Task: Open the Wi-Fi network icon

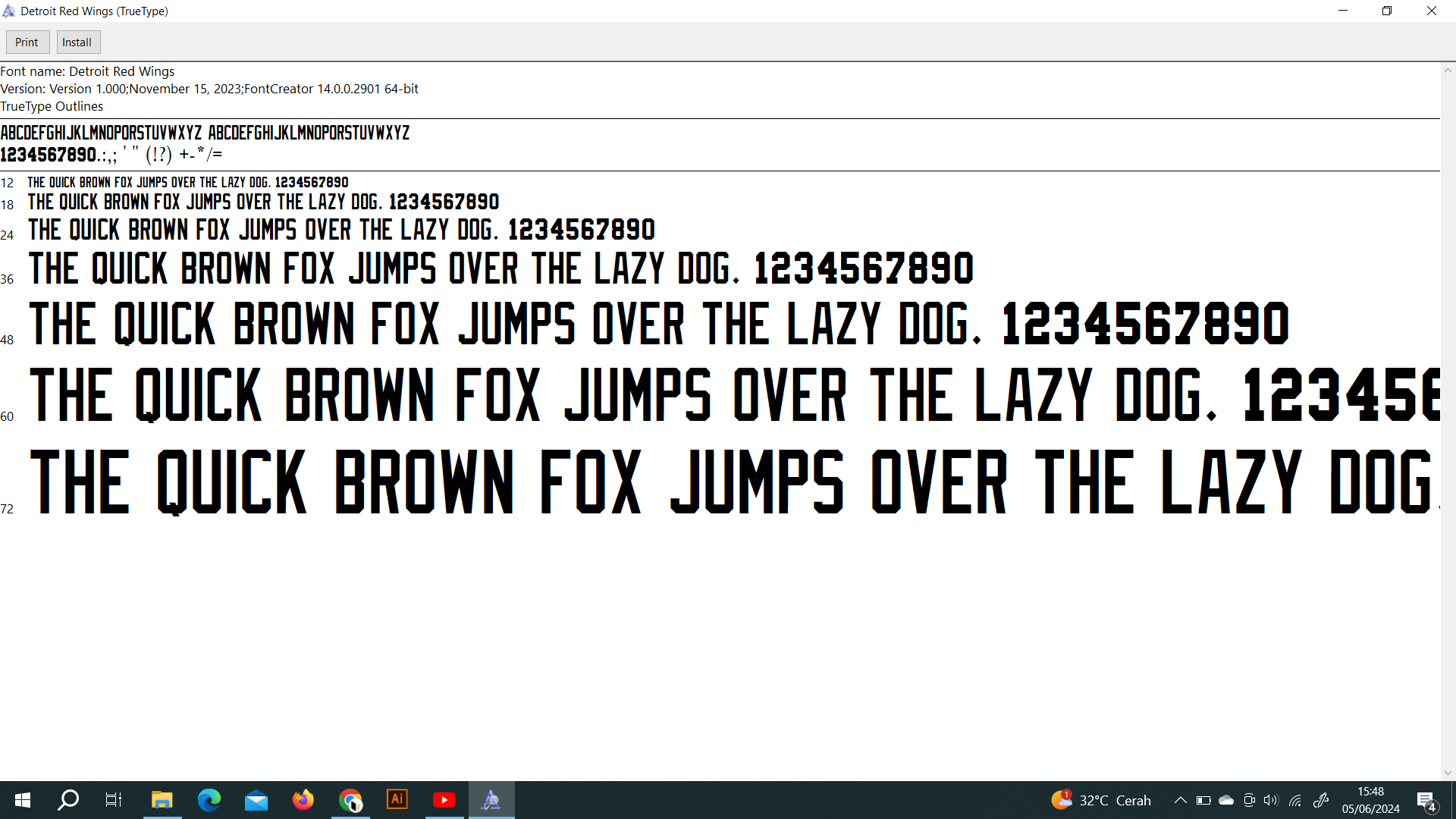Action: [x=1295, y=800]
